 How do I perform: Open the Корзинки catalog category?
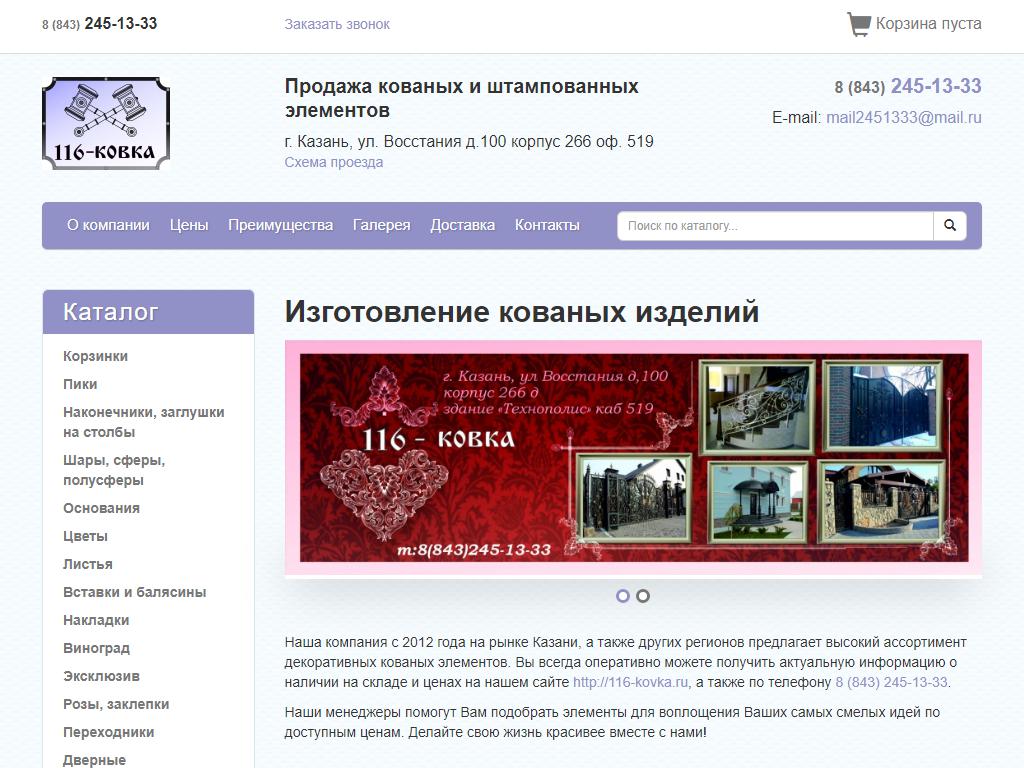tap(95, 356)
